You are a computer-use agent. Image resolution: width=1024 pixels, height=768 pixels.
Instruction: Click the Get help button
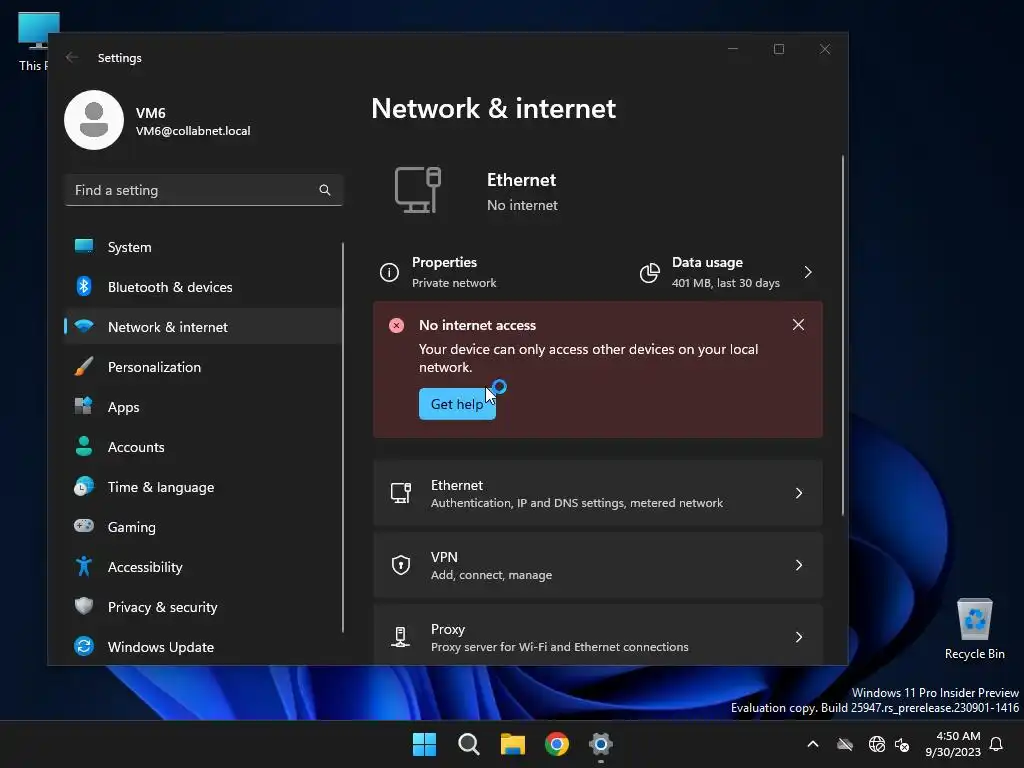tap(457, 404)
